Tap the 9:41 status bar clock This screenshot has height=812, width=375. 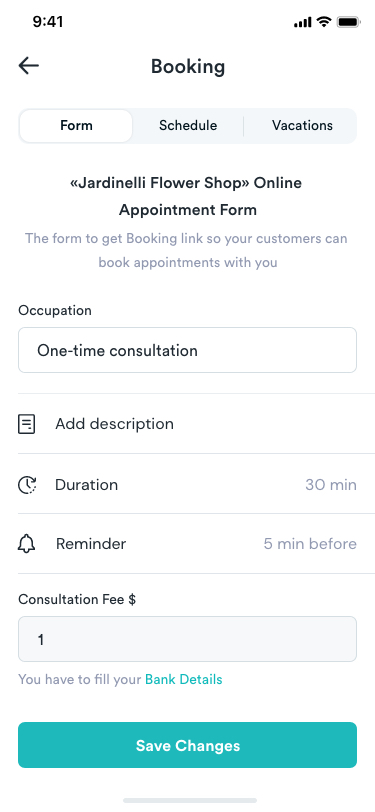(x=48, y=22)
